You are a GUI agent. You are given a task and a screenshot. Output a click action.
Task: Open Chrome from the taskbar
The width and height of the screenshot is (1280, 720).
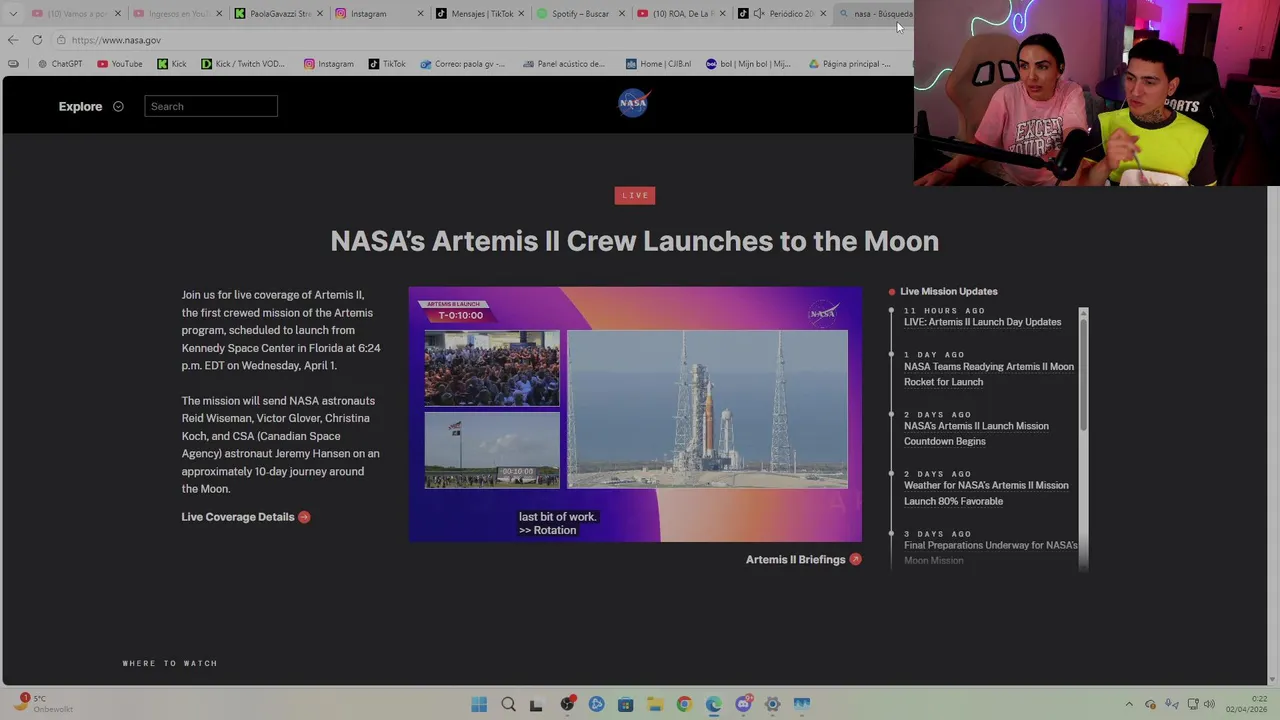coord(684,704)
